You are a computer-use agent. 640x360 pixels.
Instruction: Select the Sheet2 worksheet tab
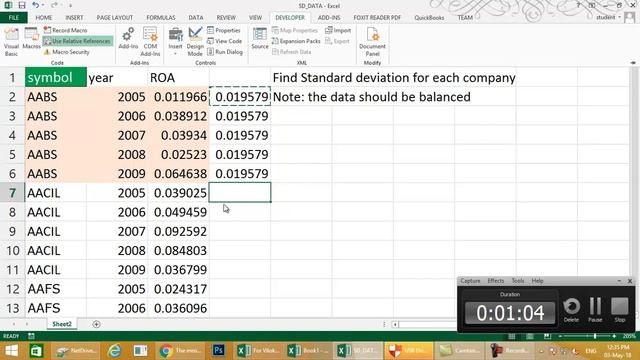(x=62, y=324)
